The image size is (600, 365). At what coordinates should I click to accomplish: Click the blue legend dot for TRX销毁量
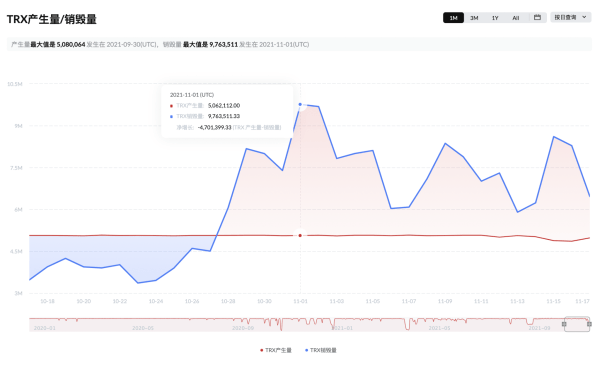coord(307,350)
